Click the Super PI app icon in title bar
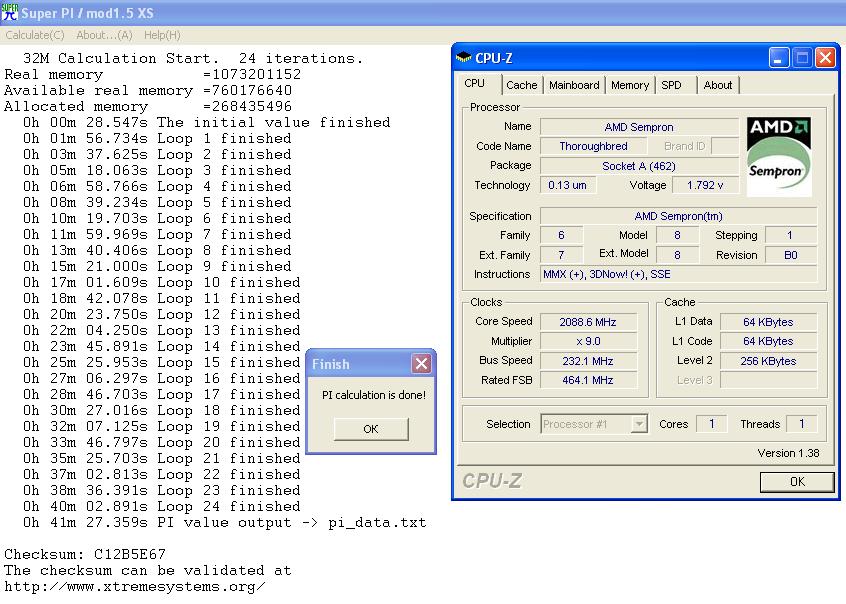Viewport: 846px width, 604px height. click(x=10, y=12)
